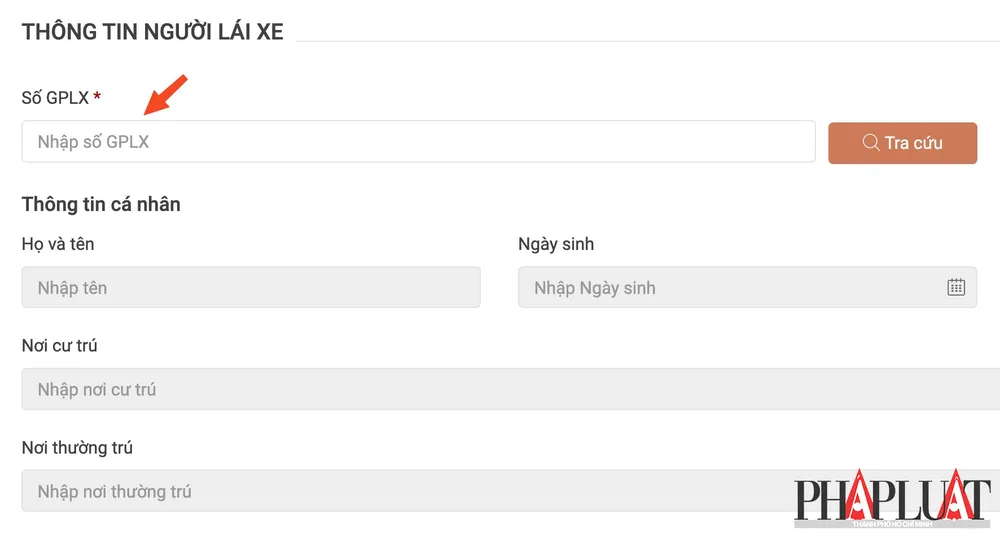Click the magnifier icon beside Tra cứu
The width and height of the screenshot is (1000, 536).
870,142
